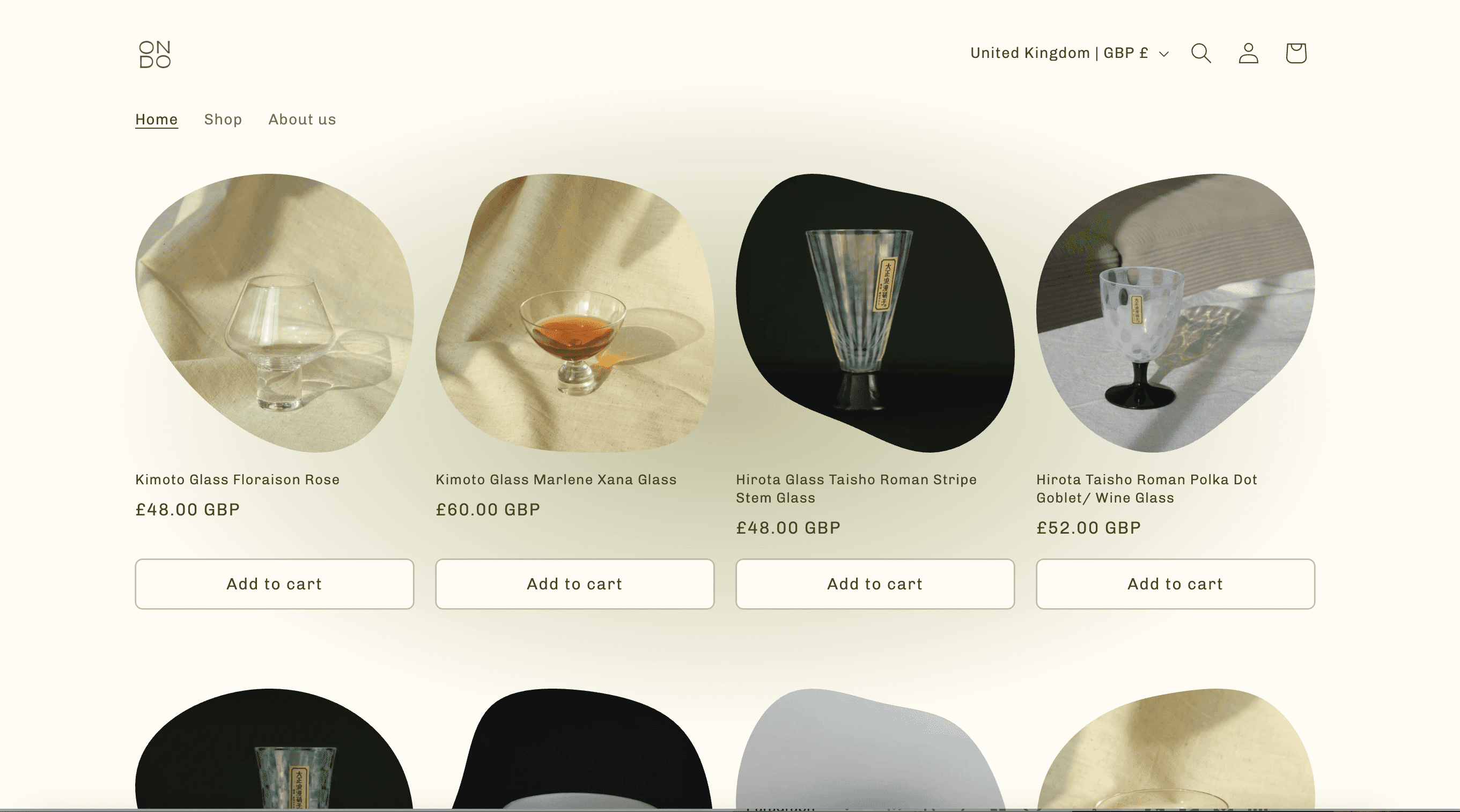
Task: Add Hirota Polka Dot Goblet to cart
Action: 1176,584
